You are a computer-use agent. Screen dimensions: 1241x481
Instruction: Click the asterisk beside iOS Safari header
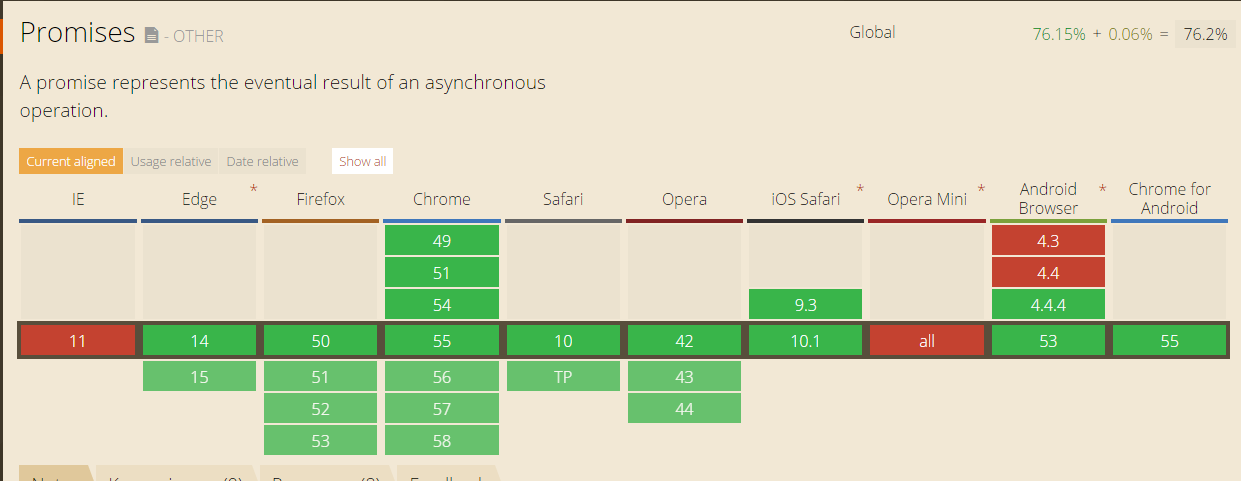(x=860, y=188)
